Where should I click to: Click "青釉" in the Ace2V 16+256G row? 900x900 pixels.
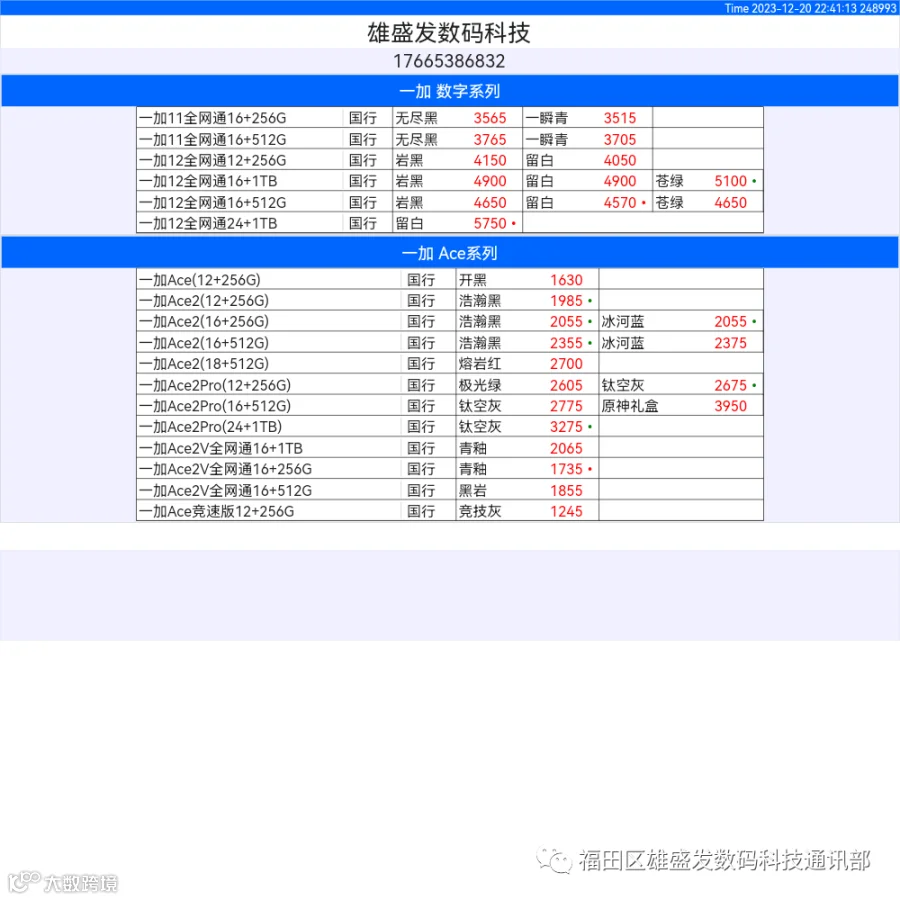pos(472,469)
